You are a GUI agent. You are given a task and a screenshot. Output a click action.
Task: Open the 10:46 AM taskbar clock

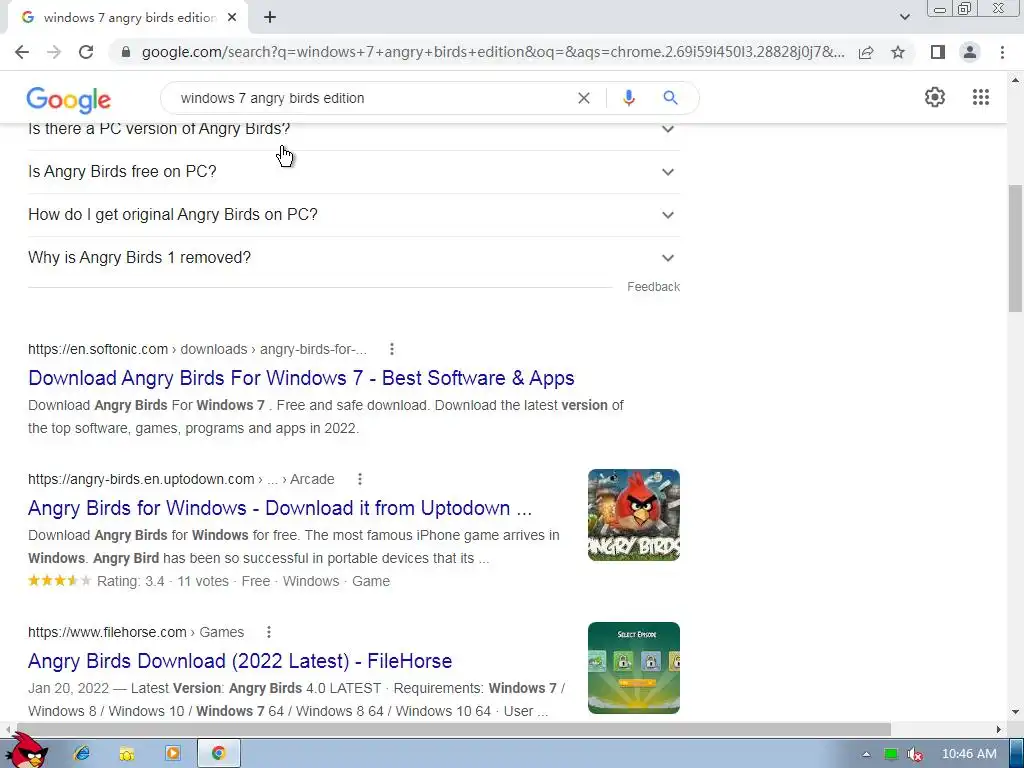tap(969, 754)
